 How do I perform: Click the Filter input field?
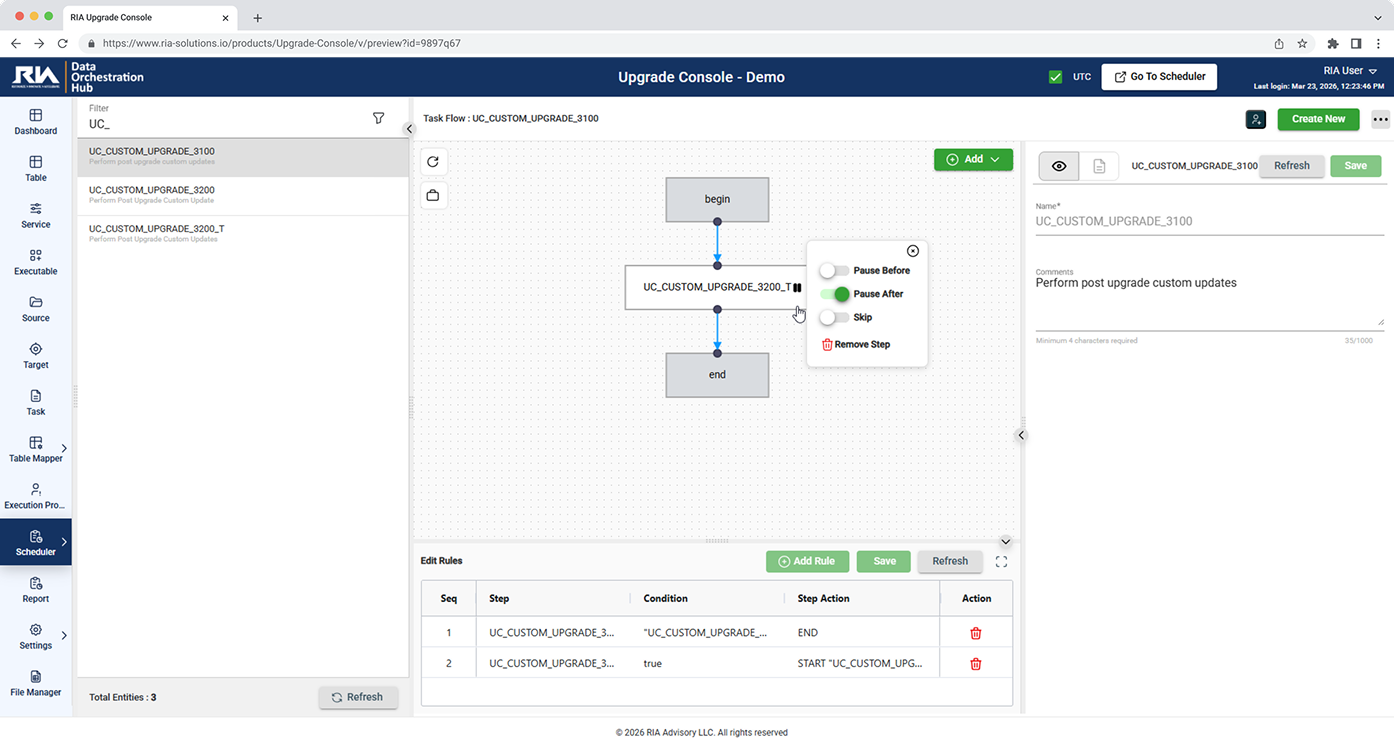click(x=226, y=124)
